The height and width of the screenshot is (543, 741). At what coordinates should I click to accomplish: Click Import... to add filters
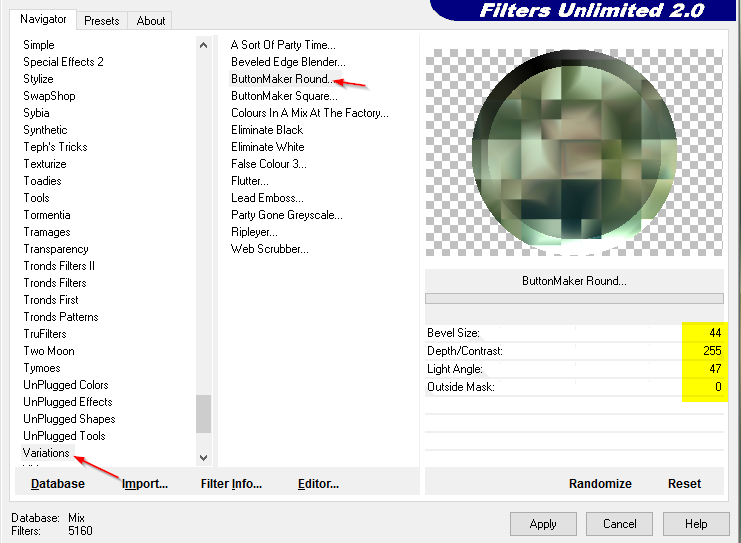tap(145, 483)
